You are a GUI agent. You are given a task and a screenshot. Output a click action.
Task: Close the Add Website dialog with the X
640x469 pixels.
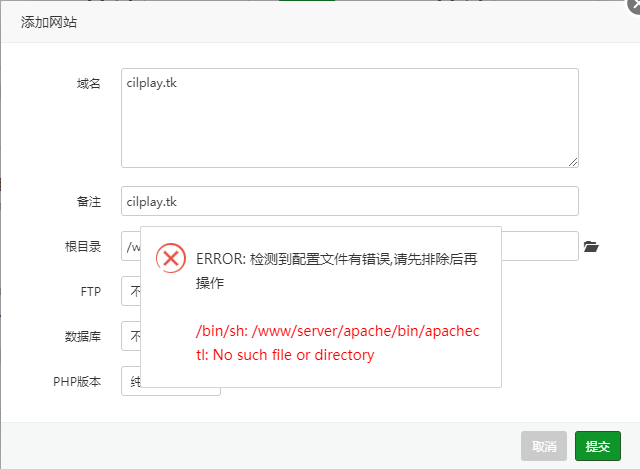point(635,6)
